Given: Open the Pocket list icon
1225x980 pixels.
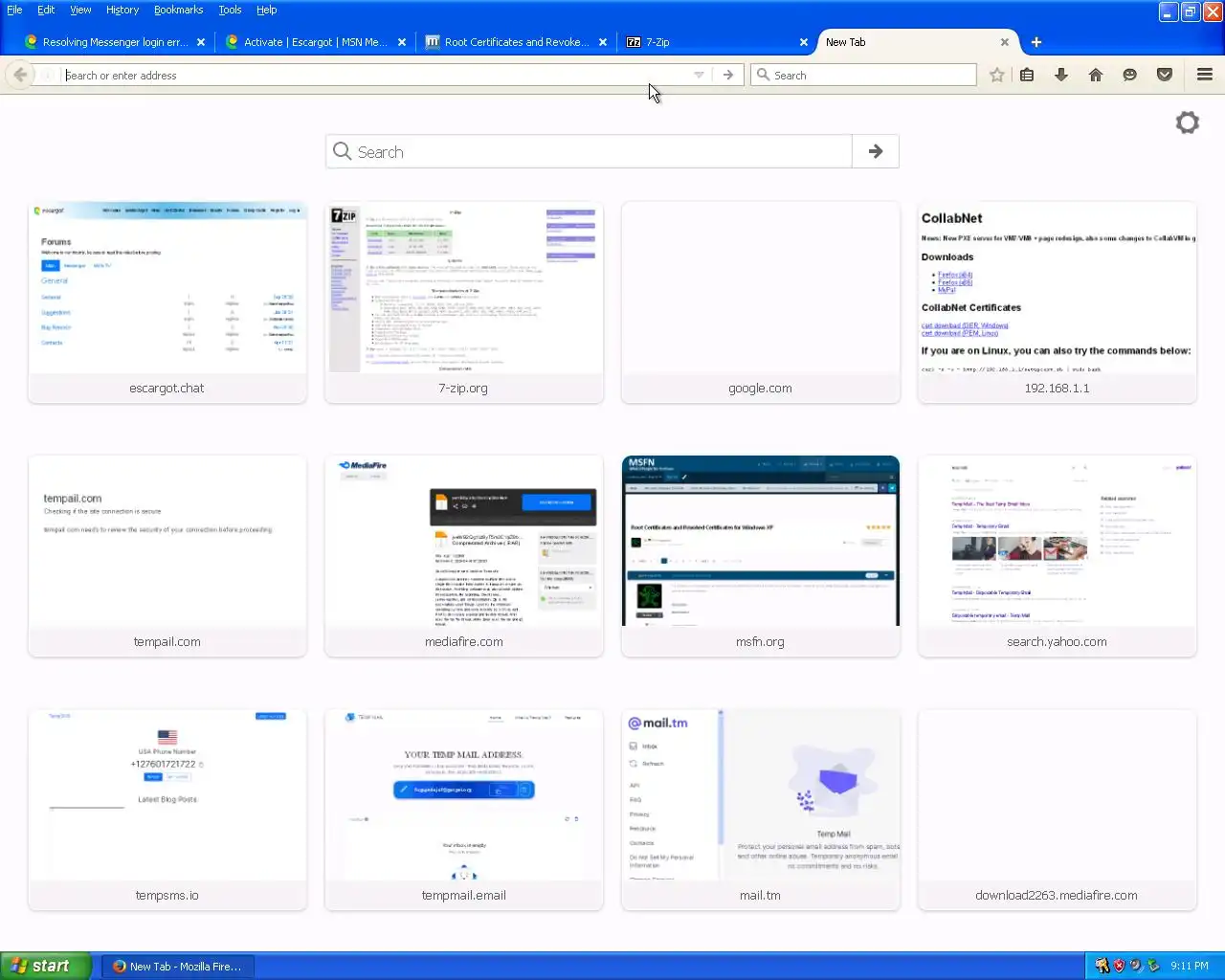Looking at the screenshot, I should pos(1165,75).
